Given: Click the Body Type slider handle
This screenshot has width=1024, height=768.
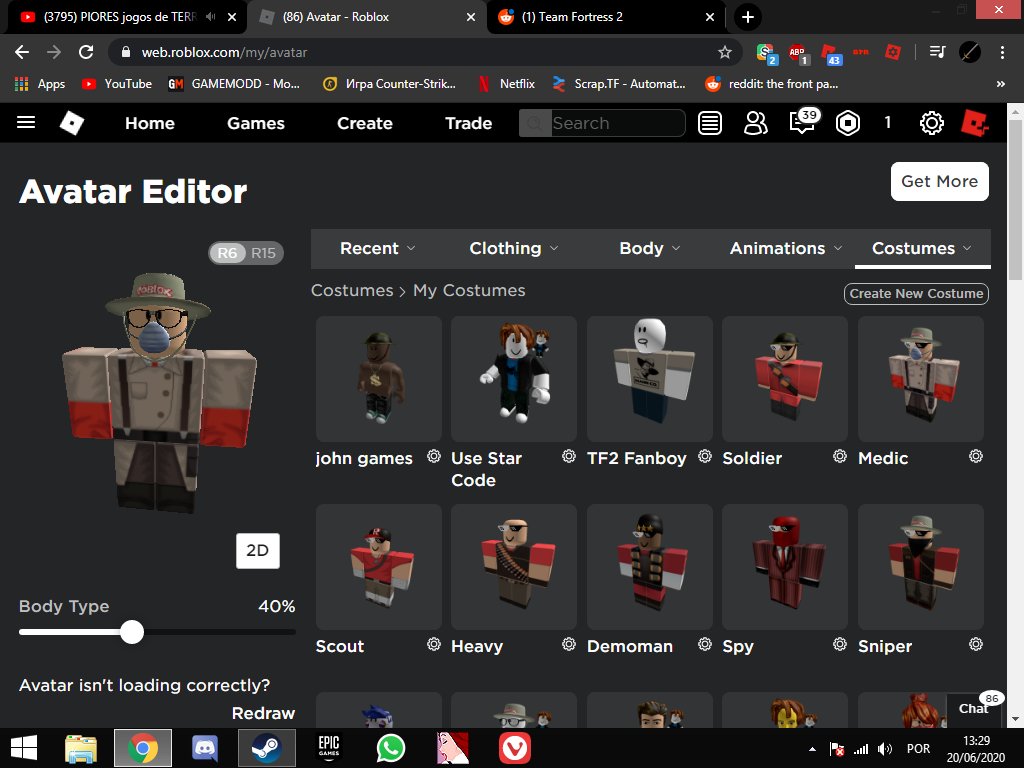Looking at the screenshot, I should coord(132,632).
